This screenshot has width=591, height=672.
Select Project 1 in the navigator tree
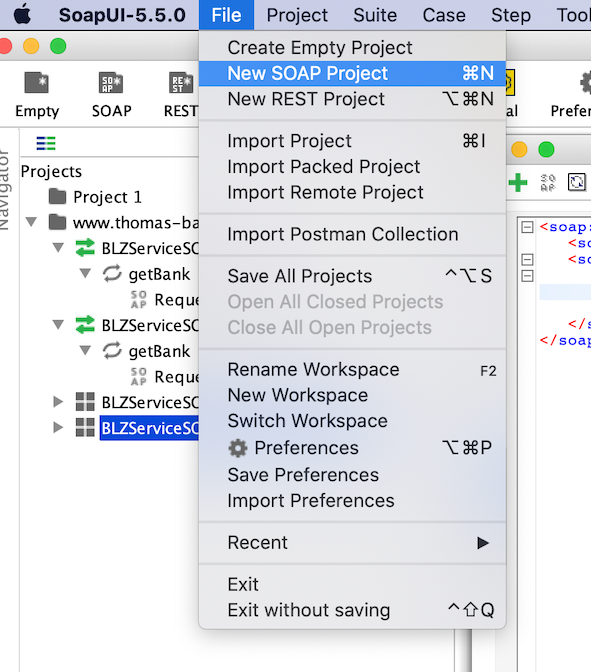(x=107, y=197)
